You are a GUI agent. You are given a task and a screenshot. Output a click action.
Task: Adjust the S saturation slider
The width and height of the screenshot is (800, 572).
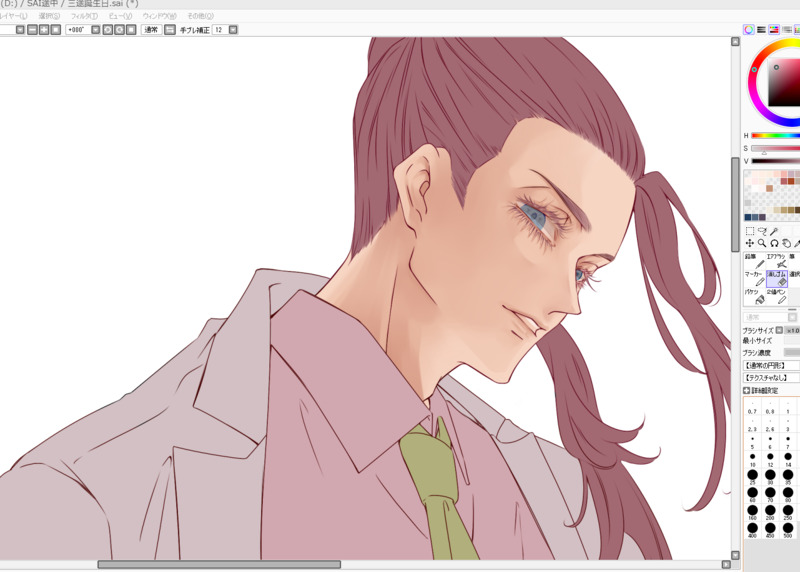pyautogui.click(x=776, y=148)
